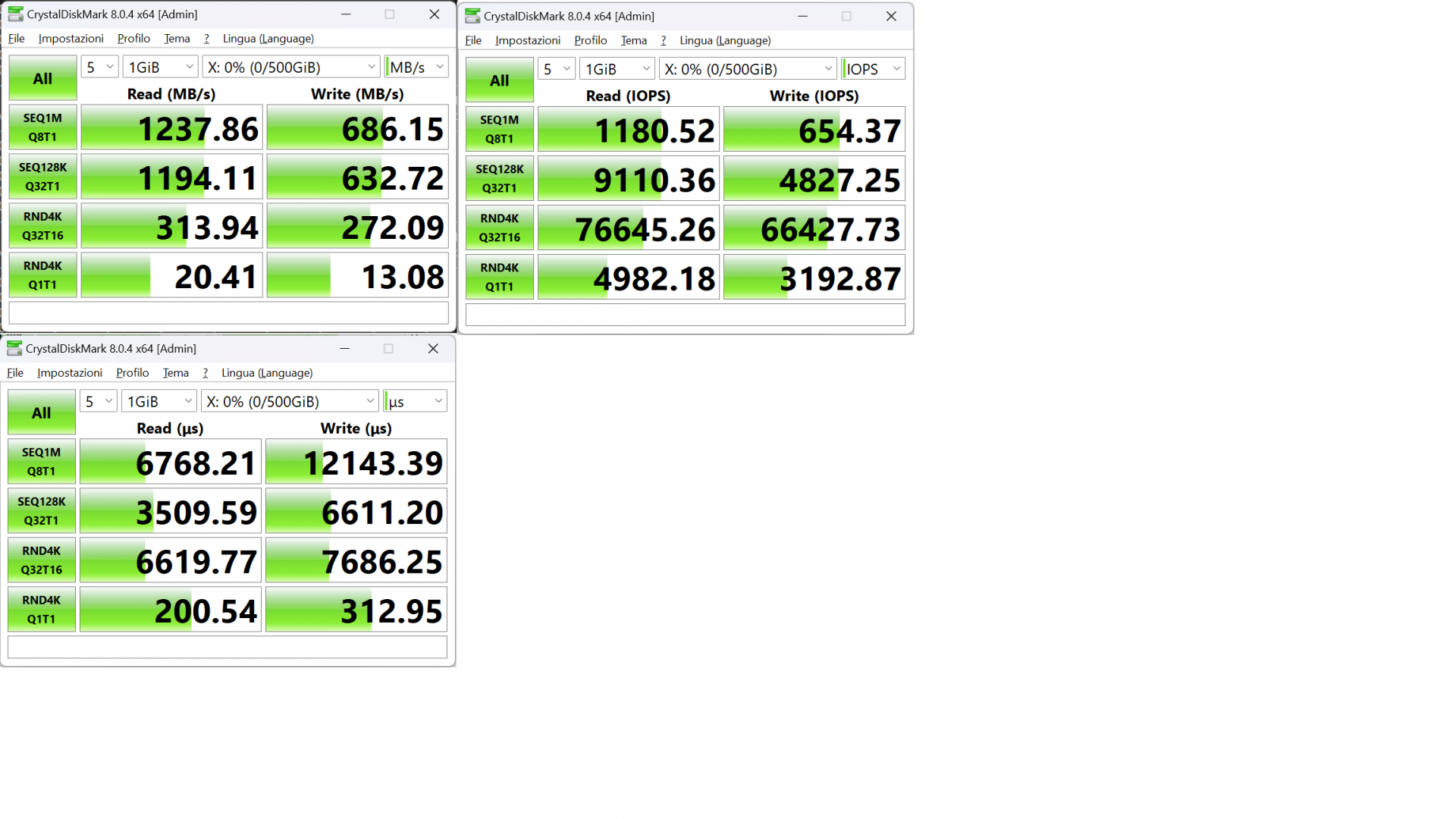Select the 76645.26 read IOPS value
Image resolution: width=1456 pixels, height=819 pixels.
pyautogui.click(x=629, y=227)
